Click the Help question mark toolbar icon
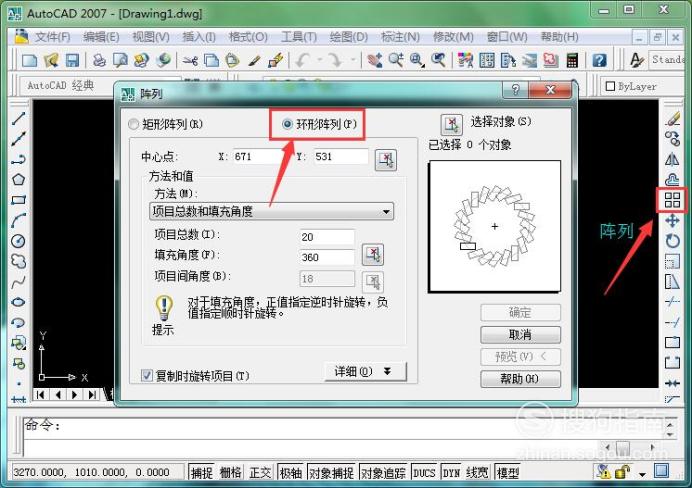This screenshot has height=488, width=692. click(599, 60)
